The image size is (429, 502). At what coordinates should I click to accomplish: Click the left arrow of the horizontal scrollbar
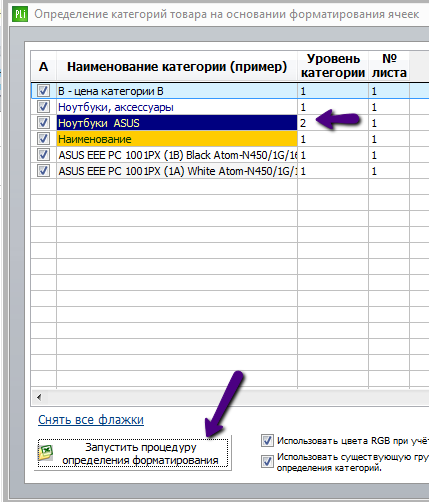pyautogui.click(x=39, y=397)
